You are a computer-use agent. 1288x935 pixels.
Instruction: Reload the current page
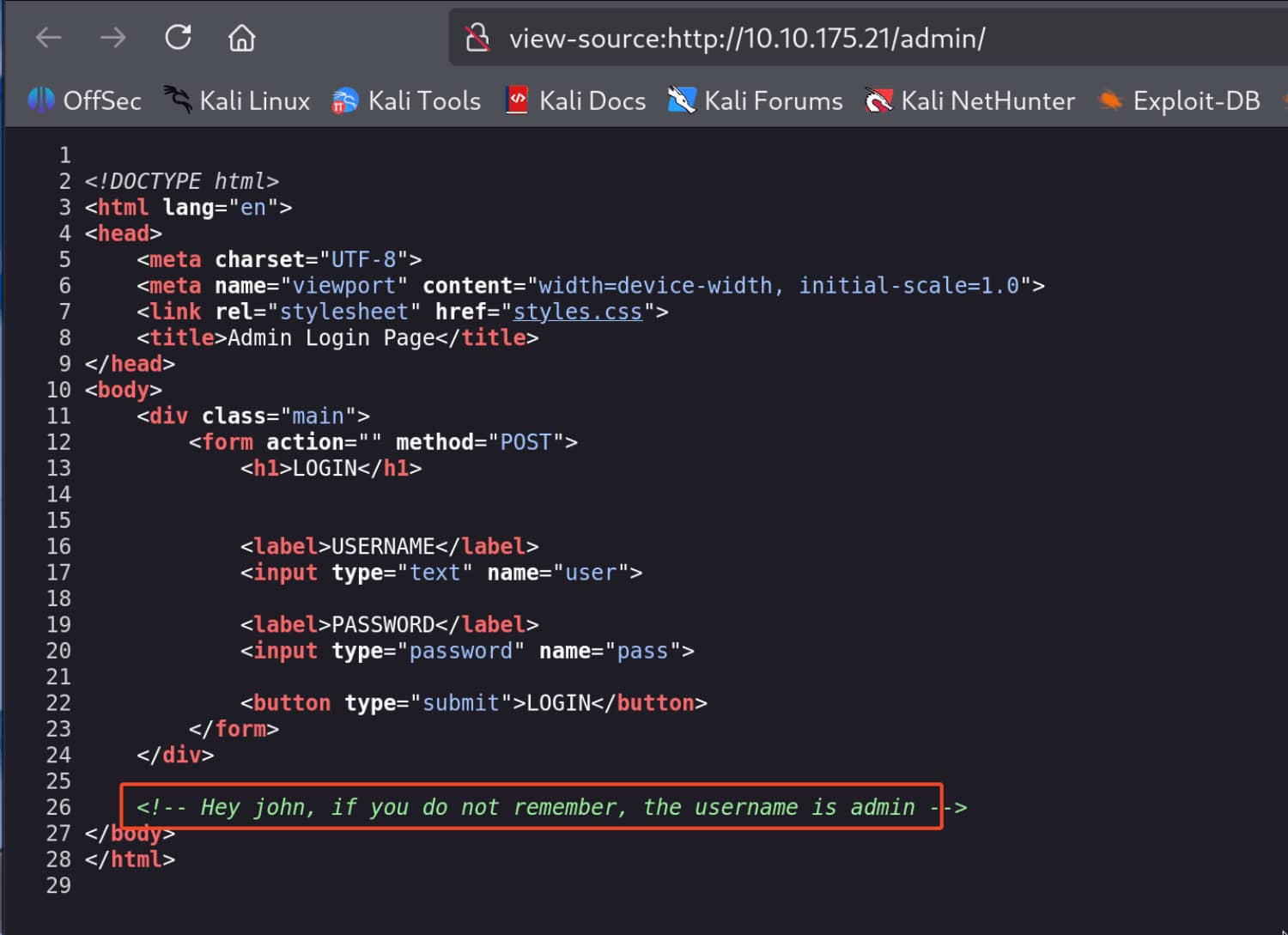pos(178,38)
